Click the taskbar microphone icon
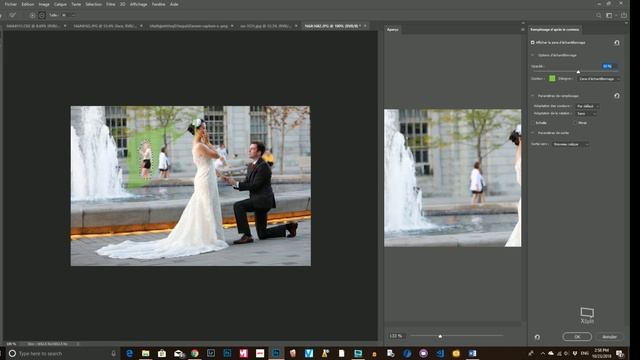Screen dimensions: 640x360 click(113, 353)
